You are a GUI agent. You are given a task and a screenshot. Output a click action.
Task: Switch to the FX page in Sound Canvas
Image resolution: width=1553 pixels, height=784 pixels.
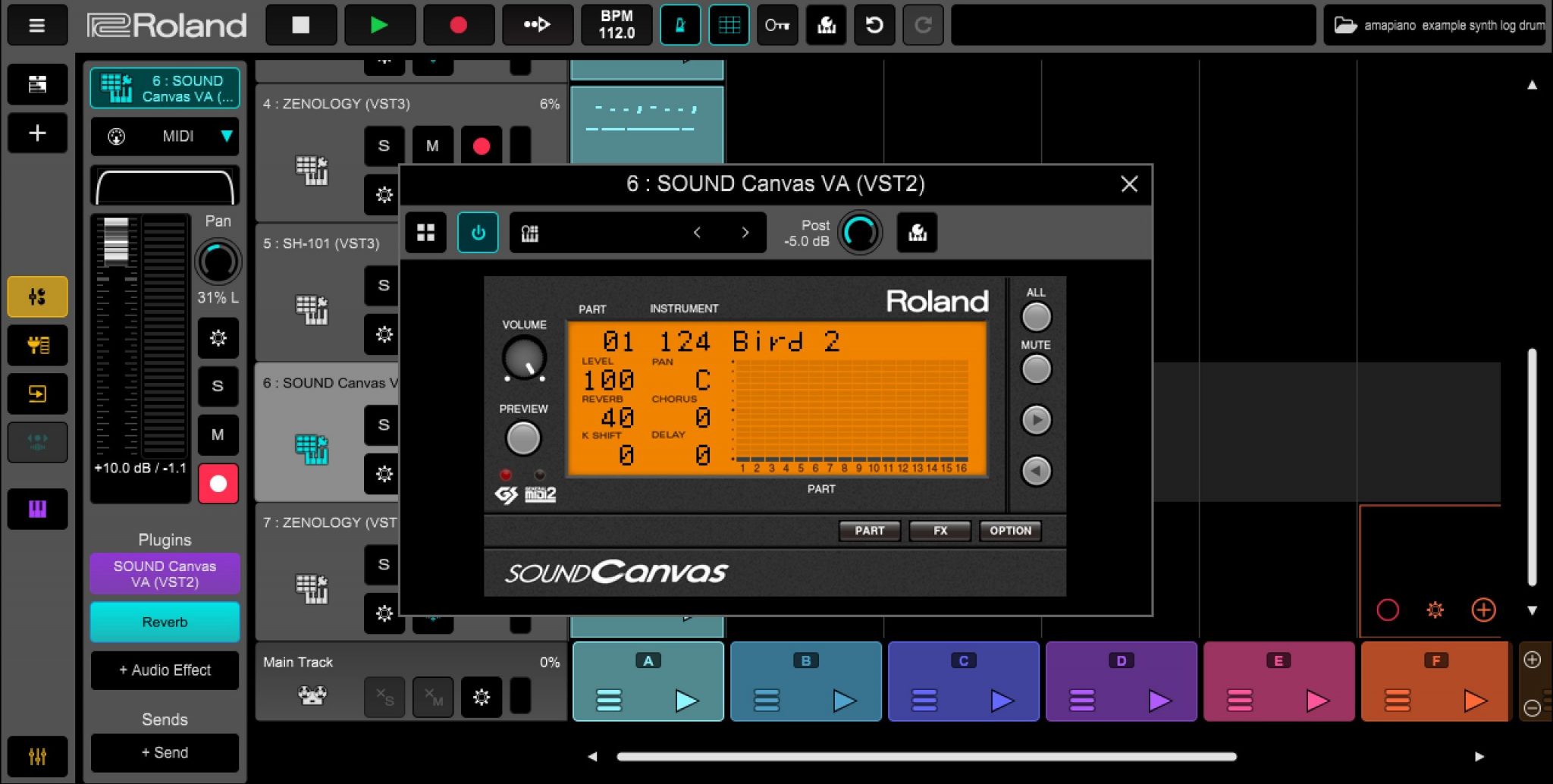940,531
